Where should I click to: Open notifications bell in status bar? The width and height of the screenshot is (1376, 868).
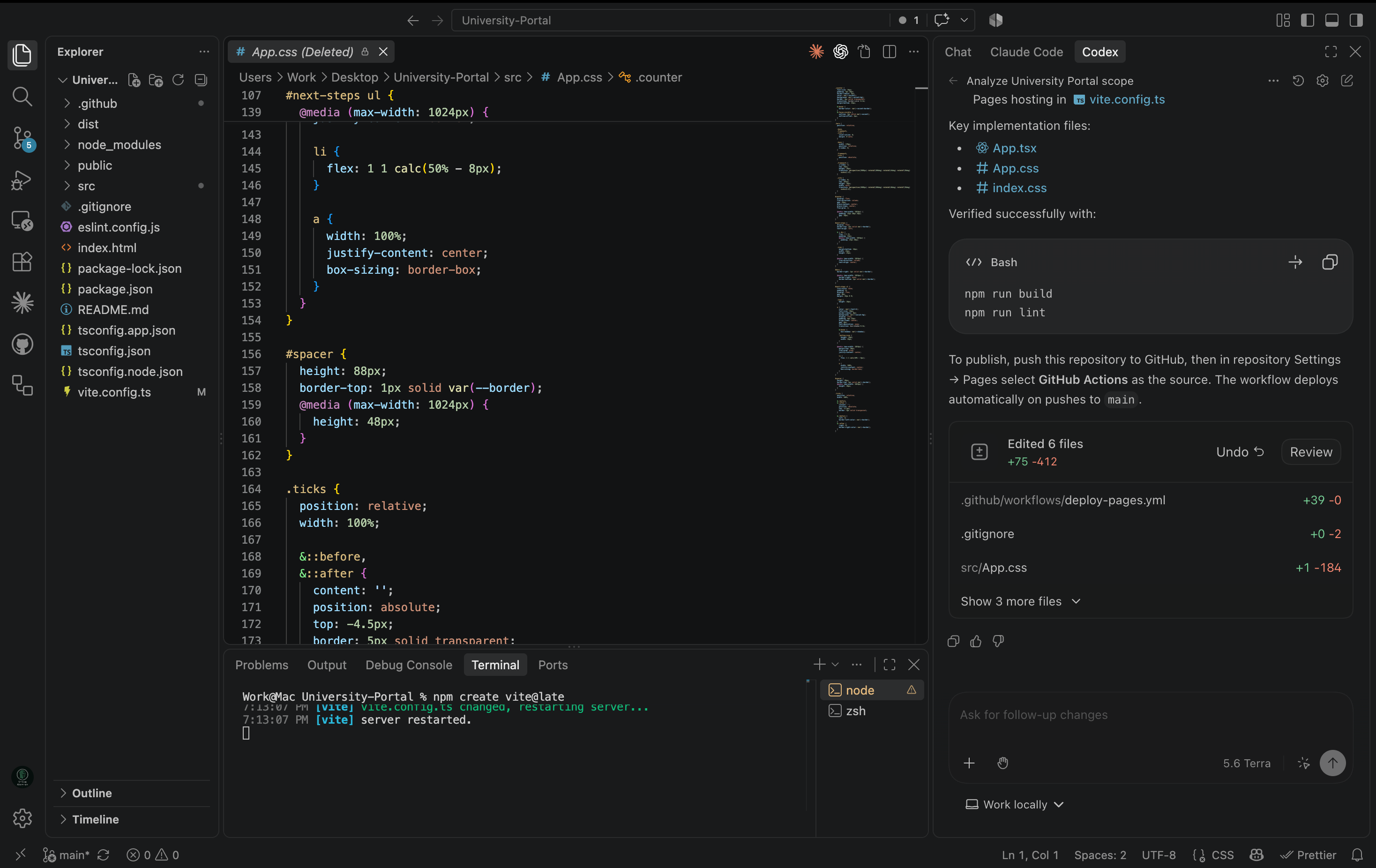click(1357, 855)
